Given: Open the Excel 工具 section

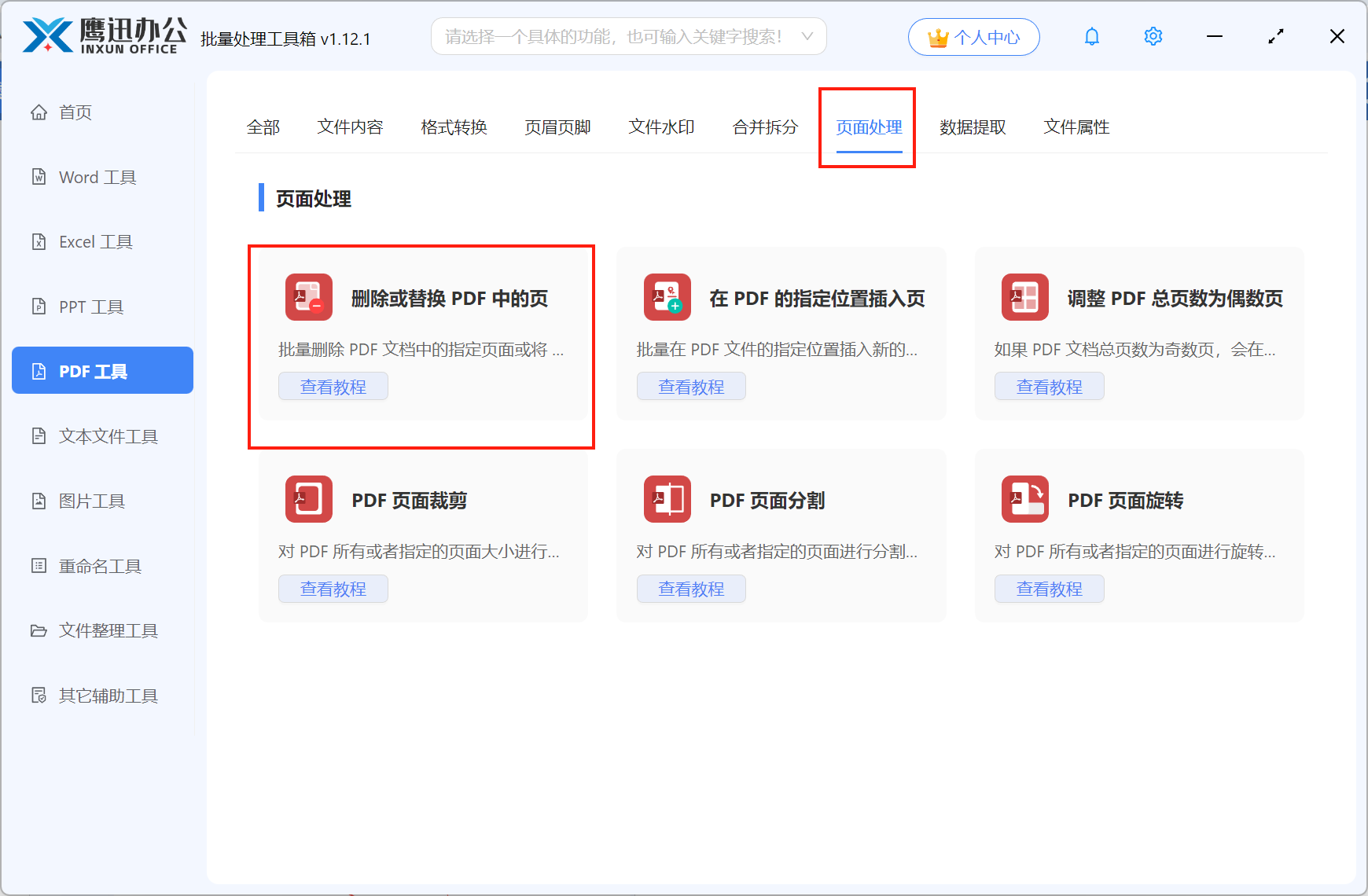Looking at the screenshot, I should [x=94, y=241].
